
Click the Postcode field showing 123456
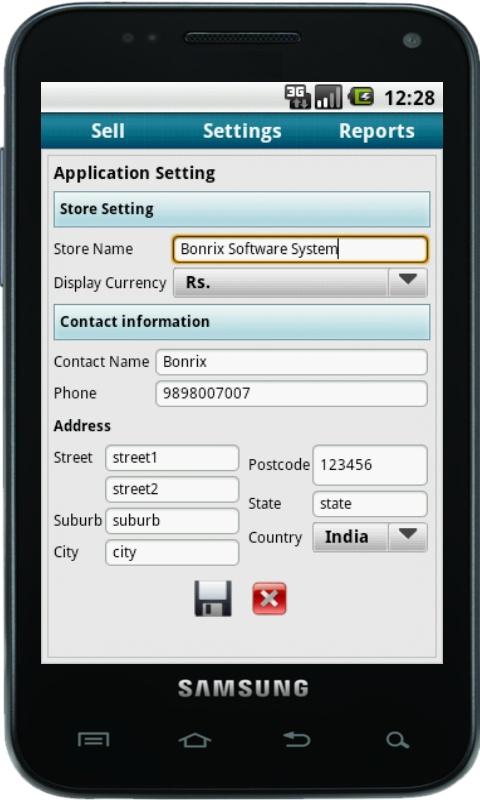tap(370, 465)
